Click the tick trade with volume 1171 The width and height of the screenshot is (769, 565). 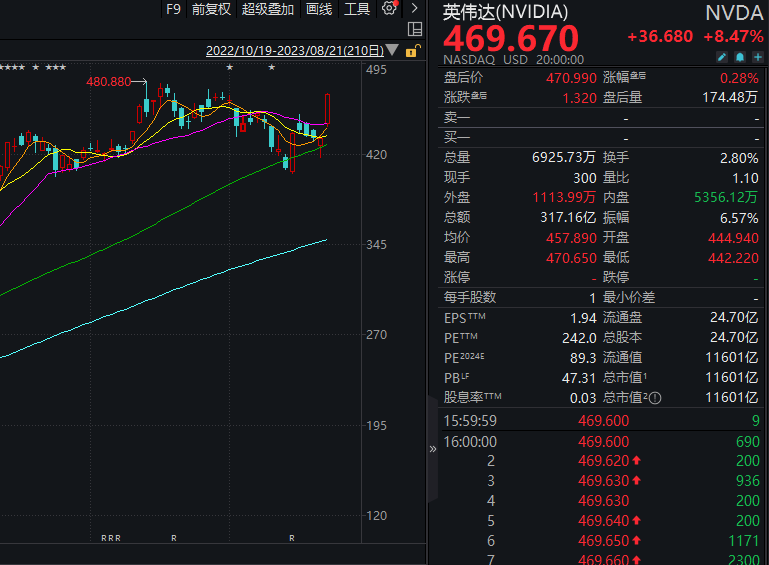tap(601, 541)
